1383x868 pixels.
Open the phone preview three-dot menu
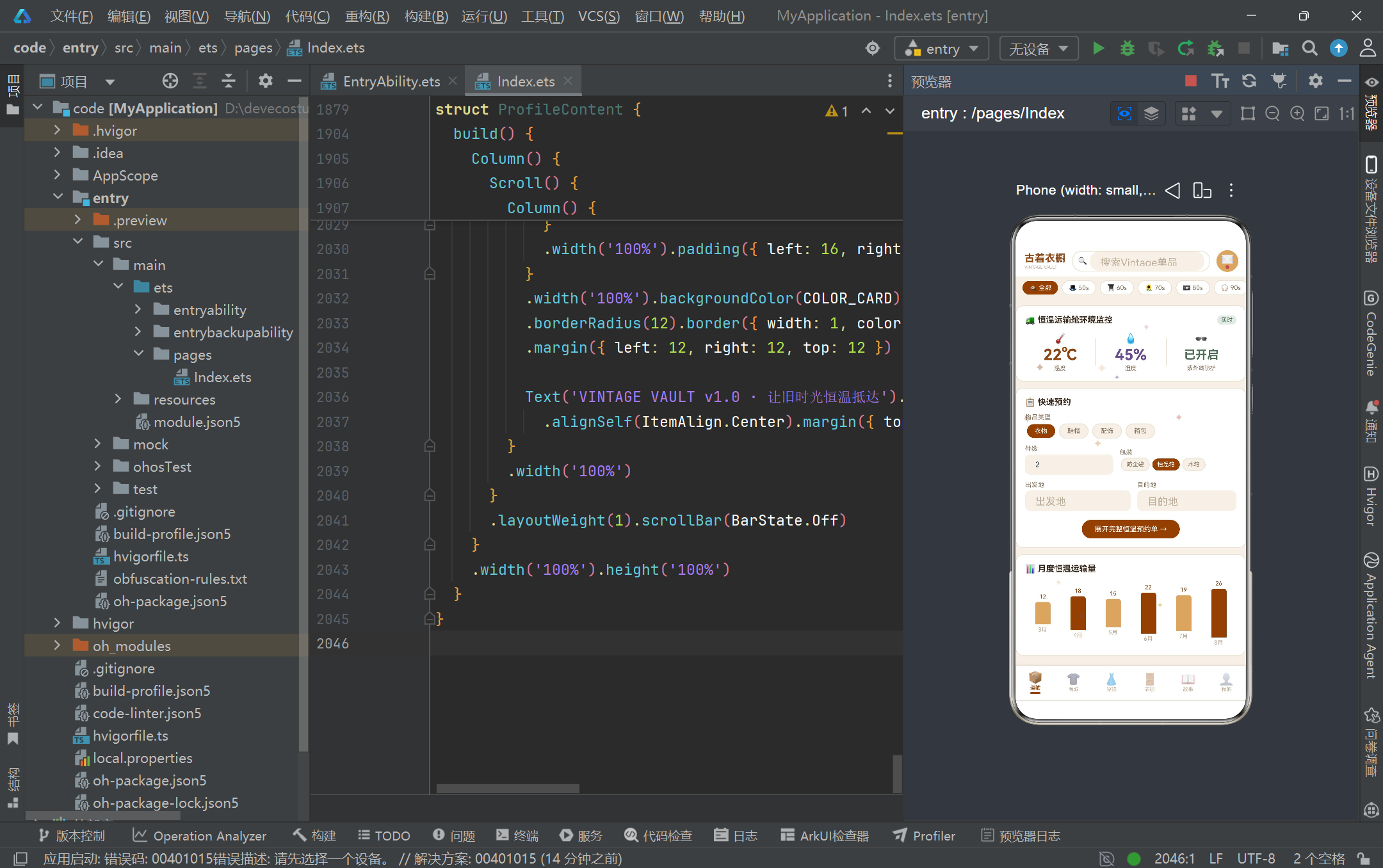[1231, 190]
